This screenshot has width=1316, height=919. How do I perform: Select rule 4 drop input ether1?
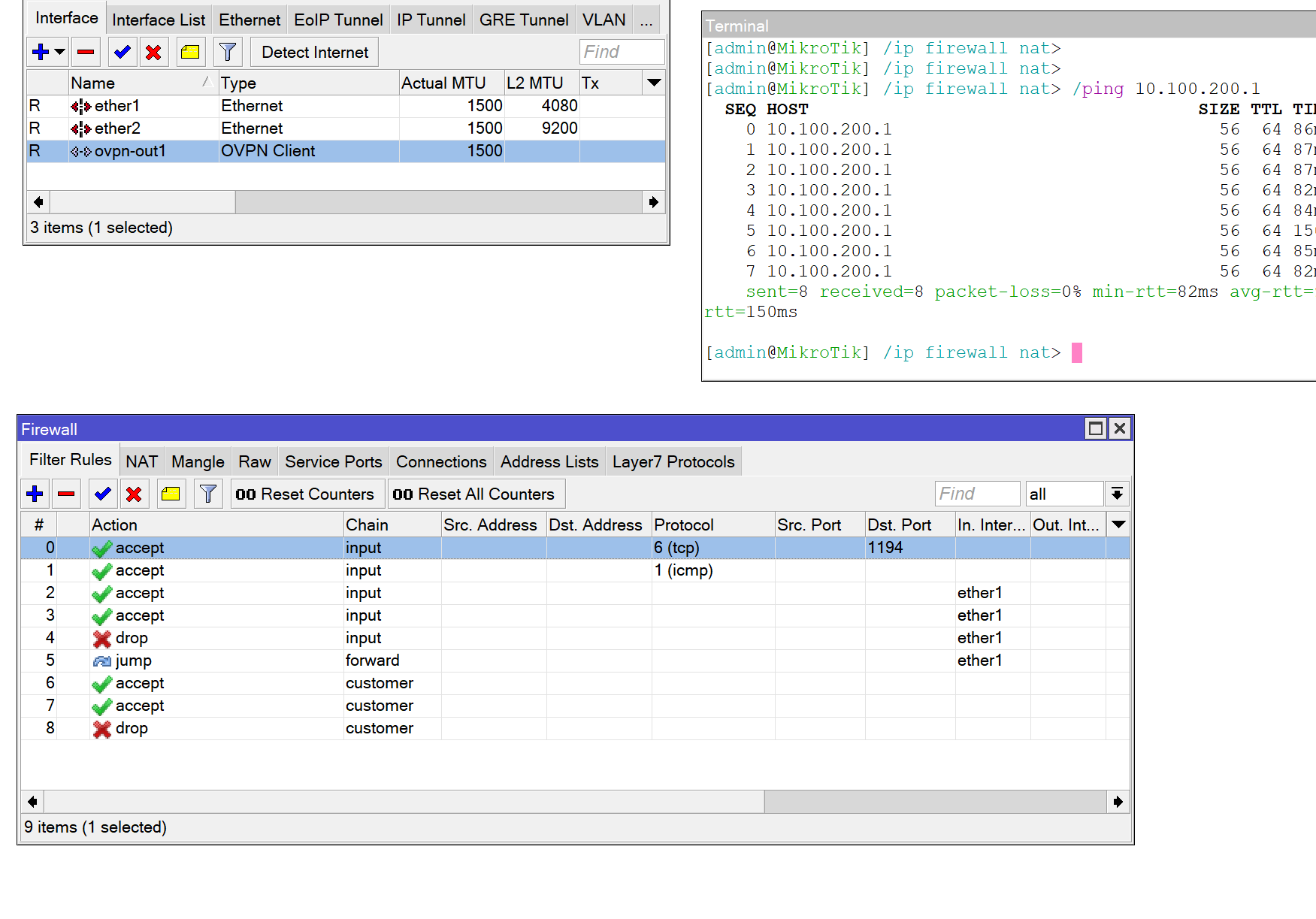pos(575,638)
